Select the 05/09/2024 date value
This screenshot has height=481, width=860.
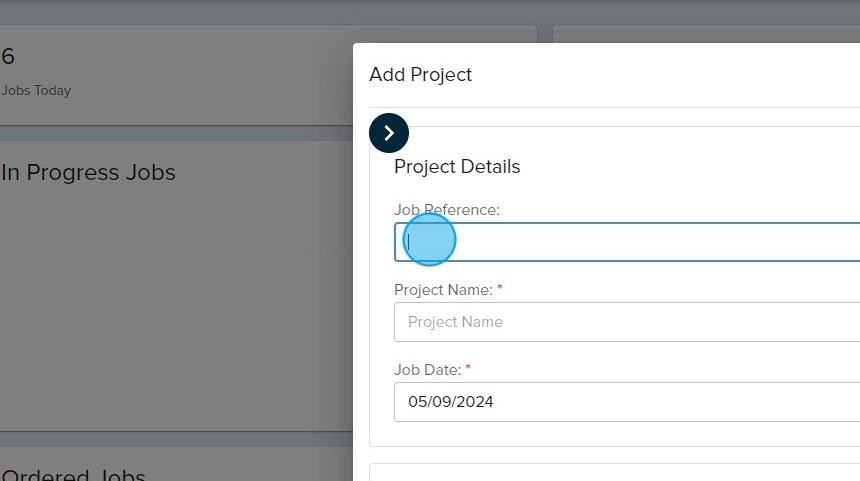tap(451, 402)
